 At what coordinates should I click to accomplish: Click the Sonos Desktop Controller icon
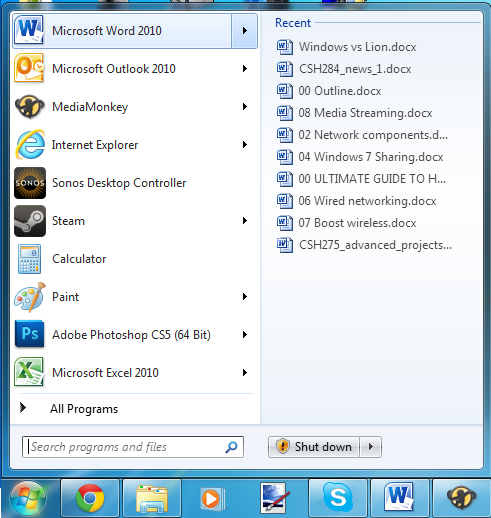[30, 183]
